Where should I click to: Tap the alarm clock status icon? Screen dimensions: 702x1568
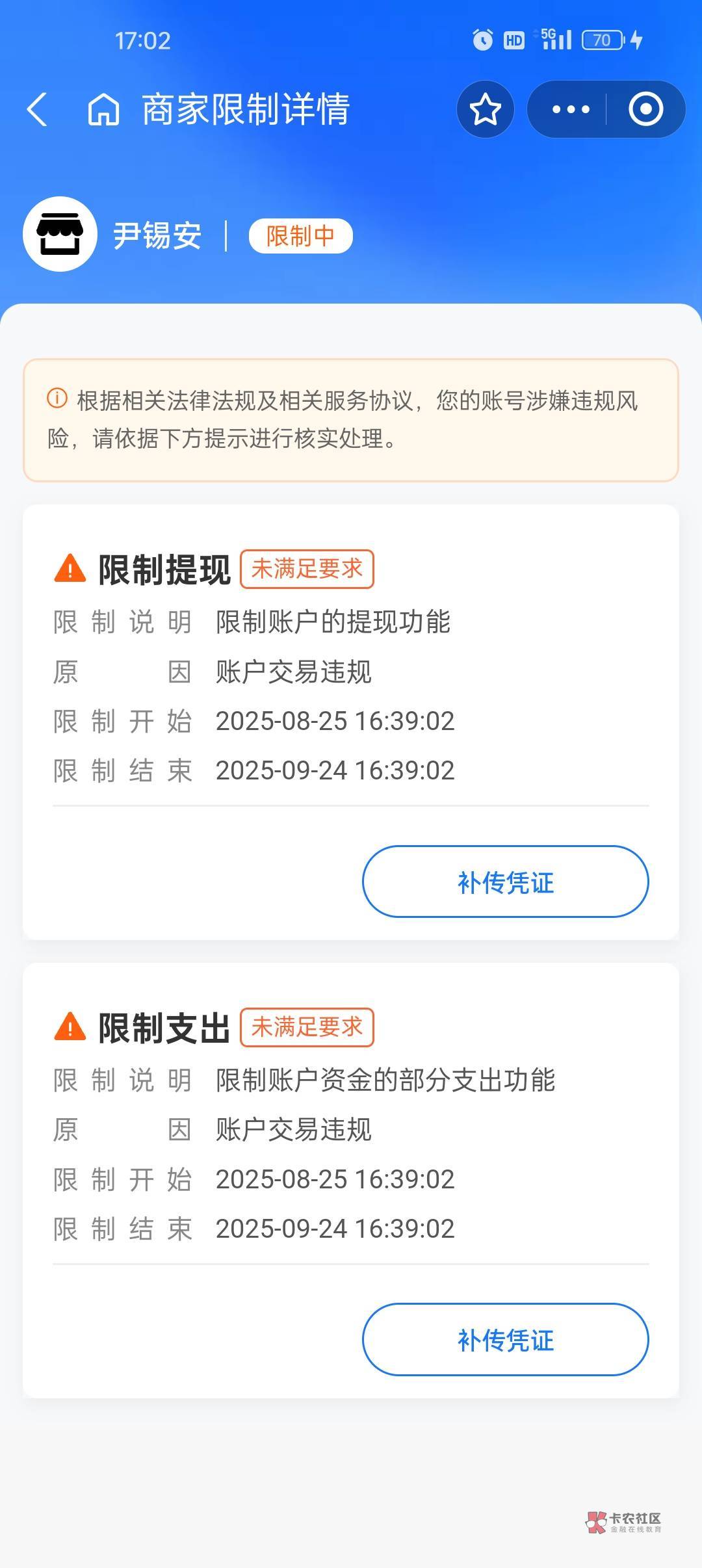pyautogui.click(x=482, y=40)
